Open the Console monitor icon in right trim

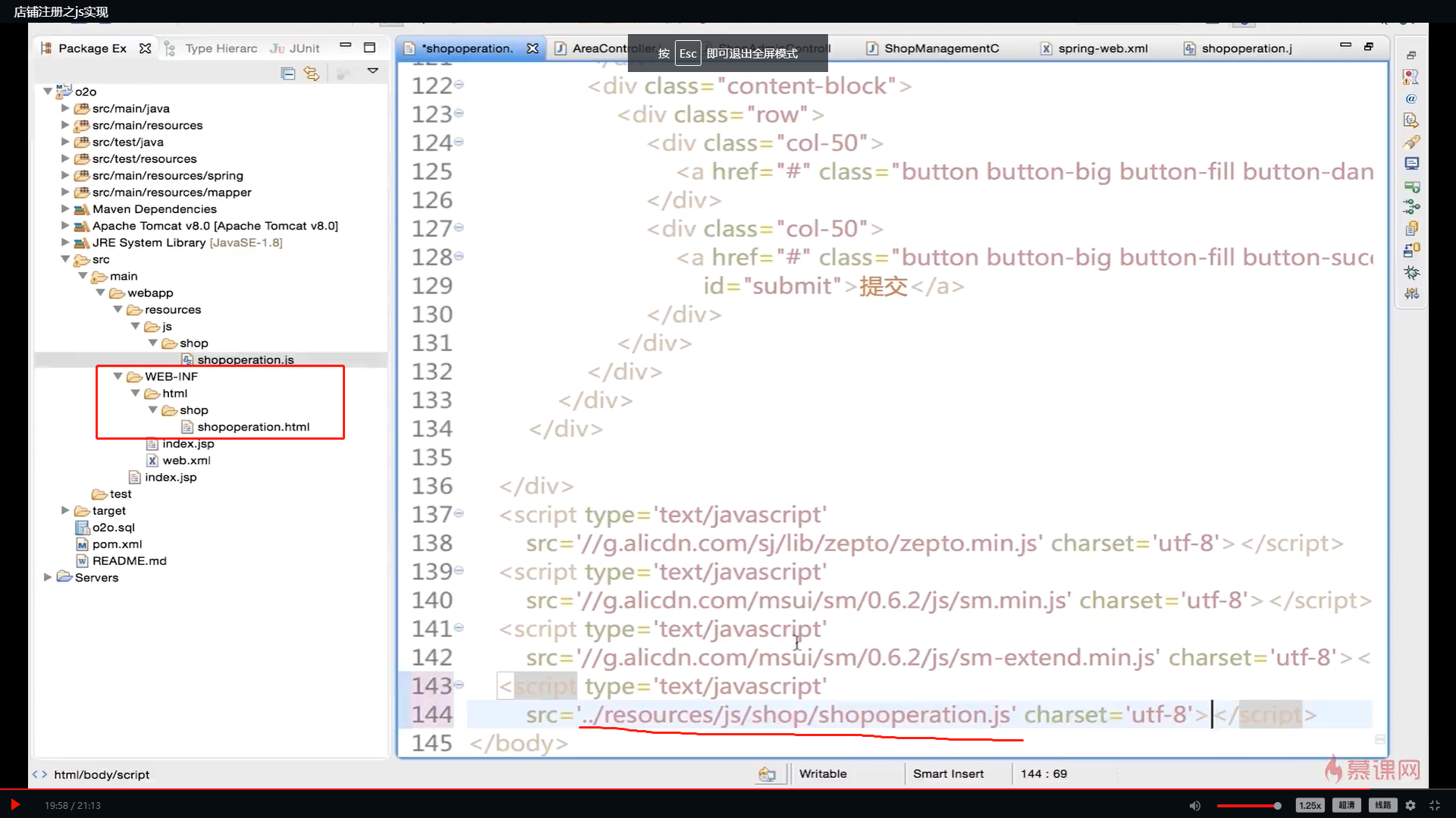coord(1411,164)
